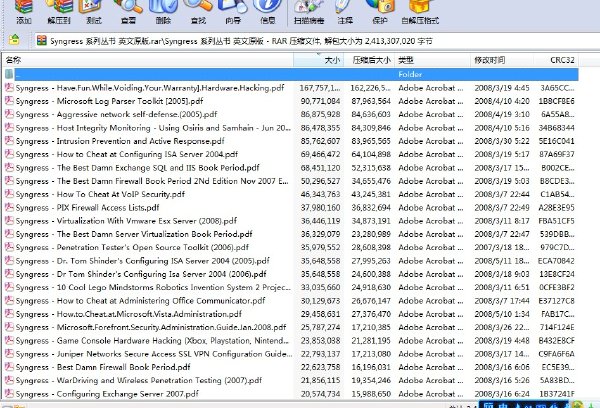Image resolution: width=600 pixels, height=408 pixels.
Task: Select Microsoft Log Parser Toolkit [2005].pdf
Action: [290, 101]
